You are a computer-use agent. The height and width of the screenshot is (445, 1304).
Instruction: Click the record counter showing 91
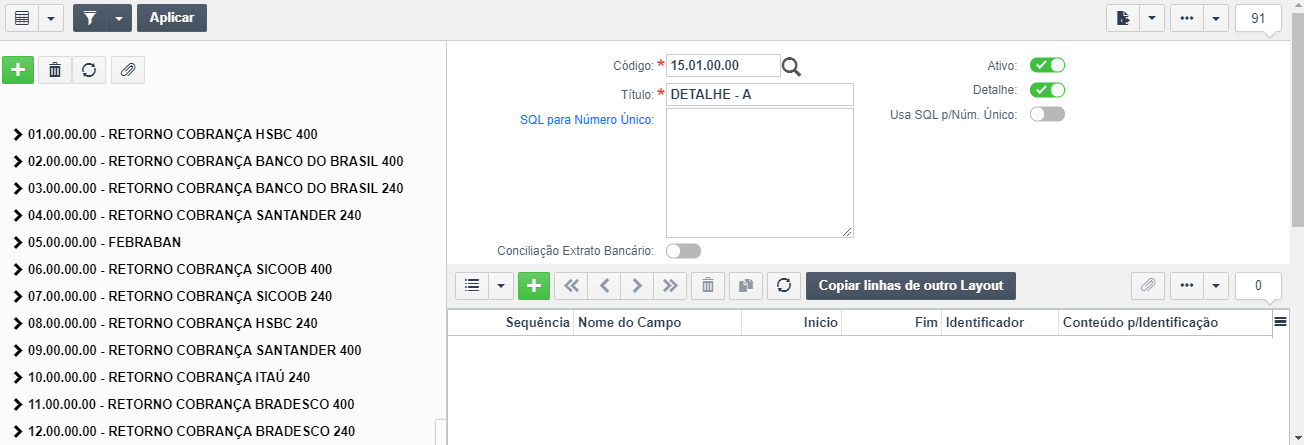point(1258,18)
